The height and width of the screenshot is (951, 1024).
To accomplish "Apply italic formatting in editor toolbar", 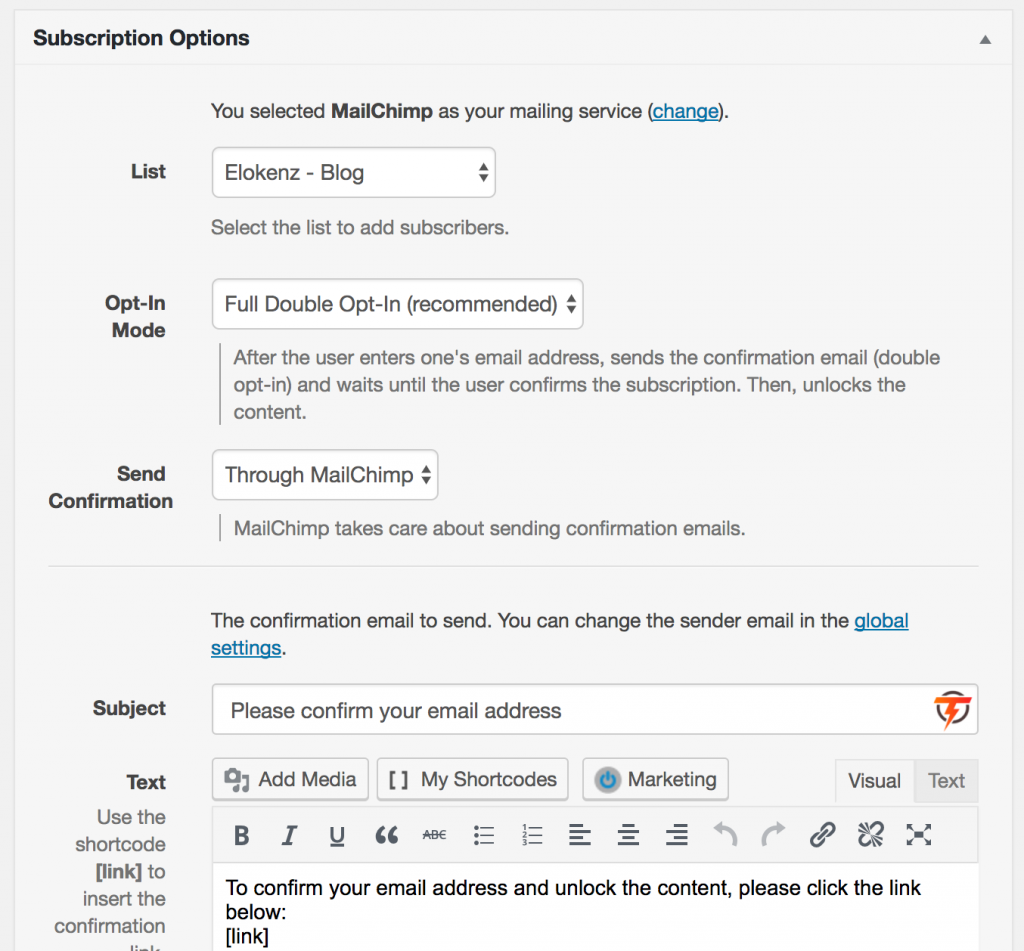I will (289, 835).
